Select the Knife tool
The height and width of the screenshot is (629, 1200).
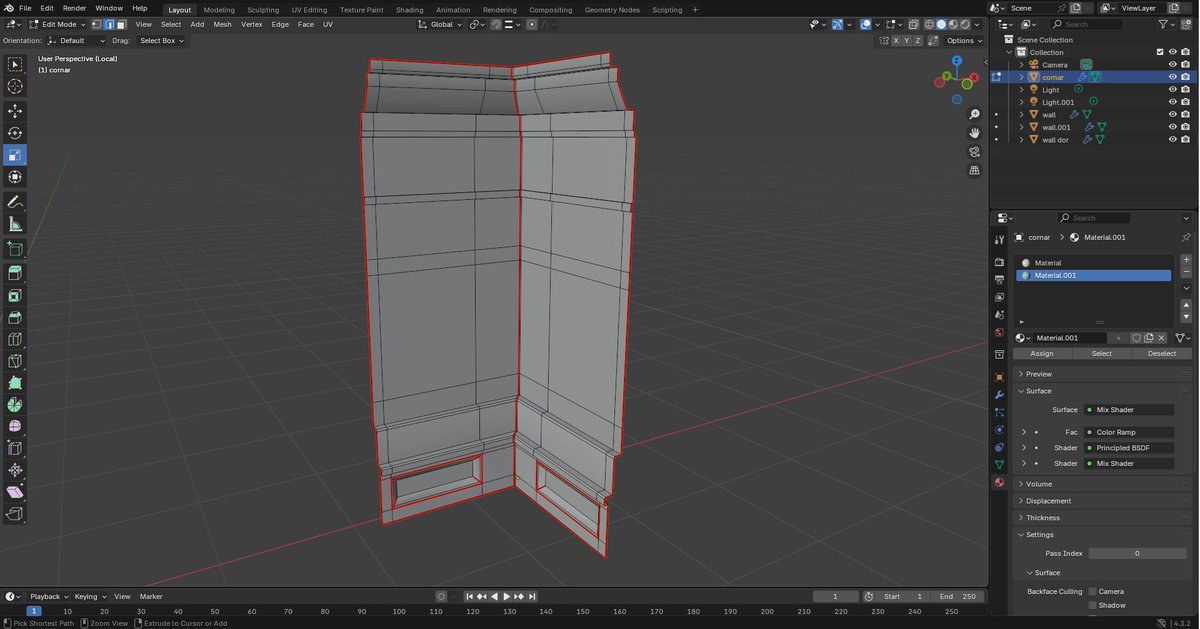click(x=15, y=361)
